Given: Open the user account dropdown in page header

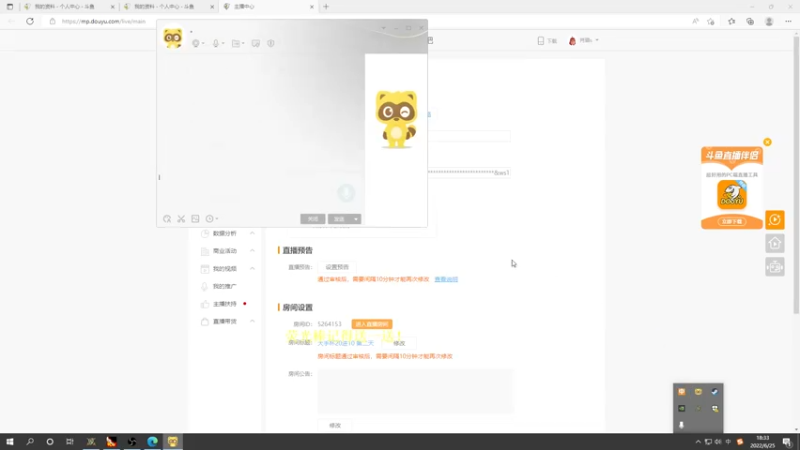Looking at the screenshot, I should point(584,40).
